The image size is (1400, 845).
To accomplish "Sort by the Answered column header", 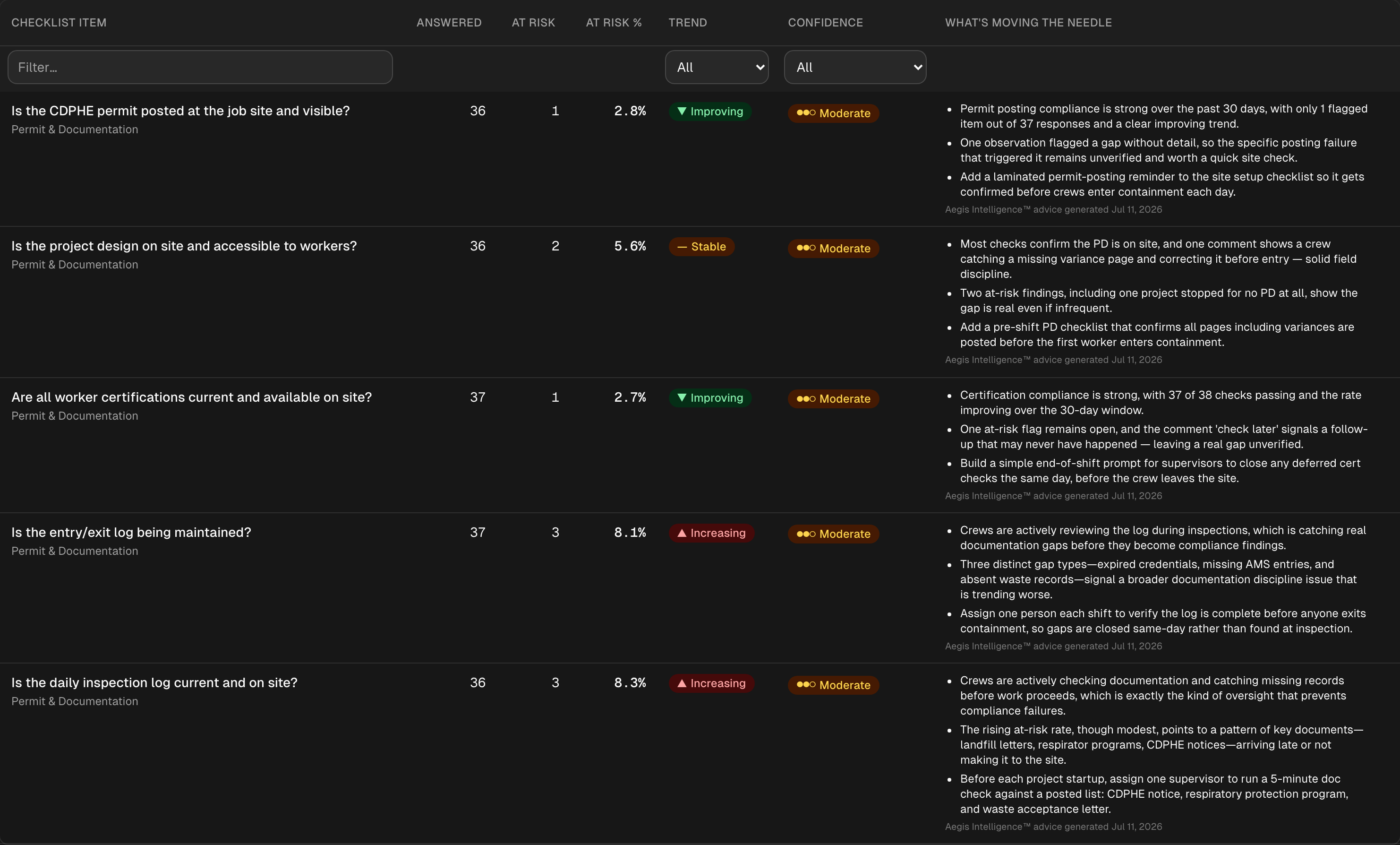I will pos(448,23).
